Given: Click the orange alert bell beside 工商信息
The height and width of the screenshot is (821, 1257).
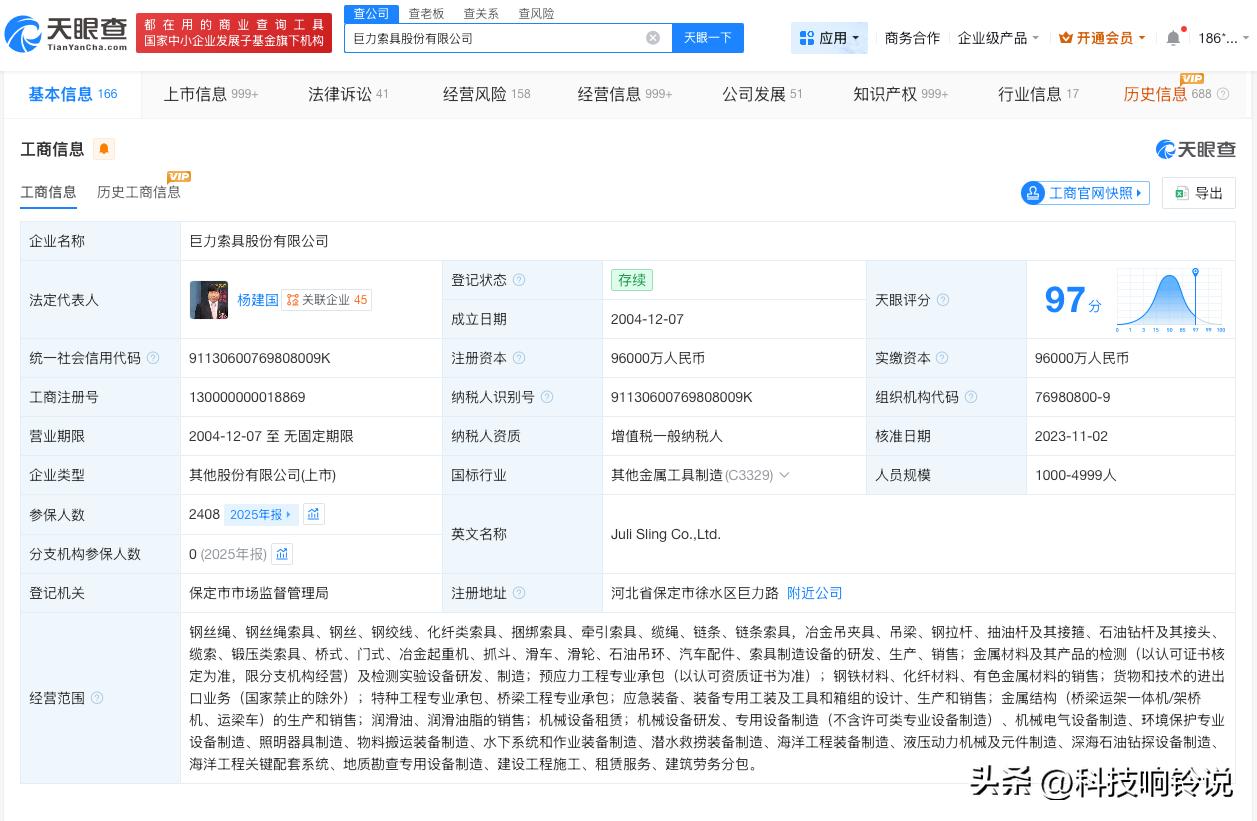Looking at the screenshot, I should 104,149.
